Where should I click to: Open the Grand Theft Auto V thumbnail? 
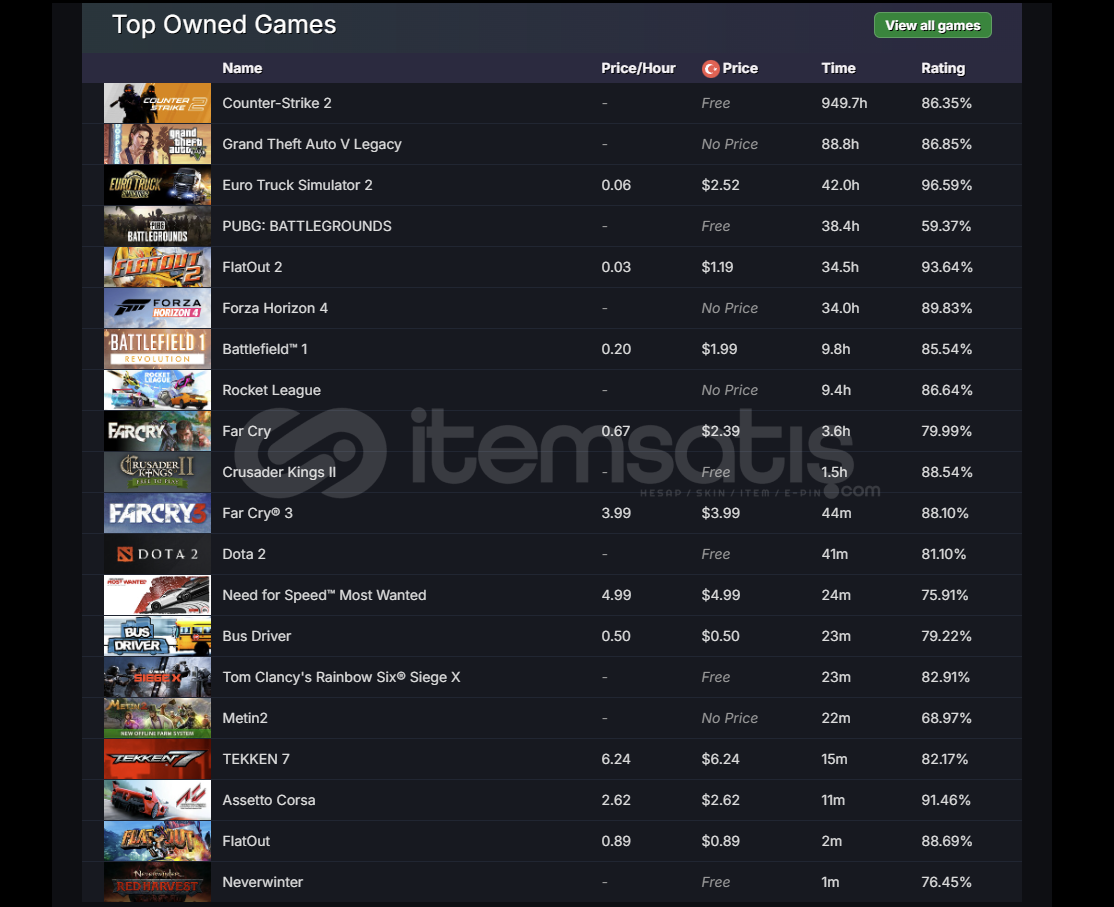[157, 144]
